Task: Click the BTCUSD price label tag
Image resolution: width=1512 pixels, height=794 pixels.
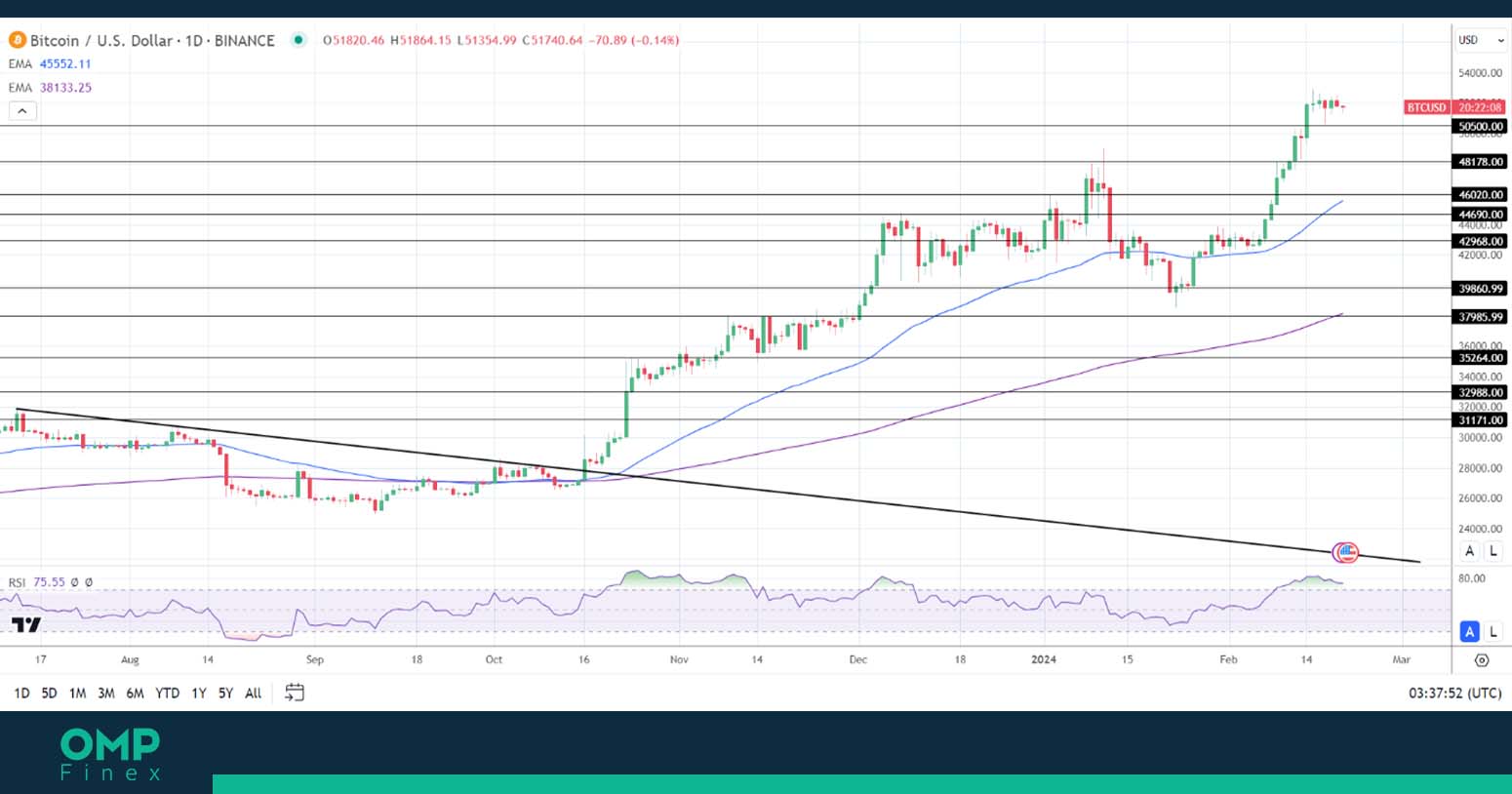Action: pos(1426,107)
